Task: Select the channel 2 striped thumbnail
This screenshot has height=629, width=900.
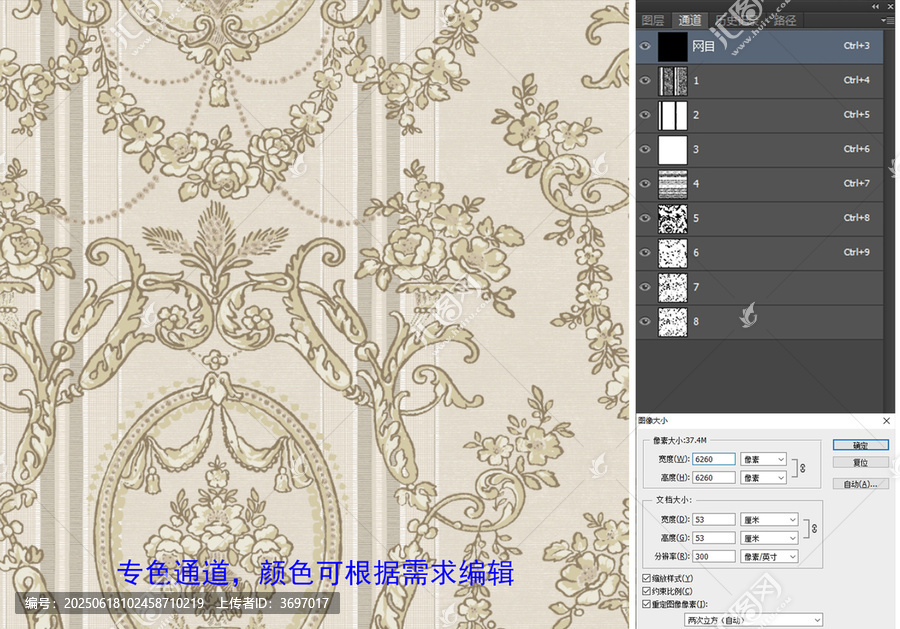Action: click(672, 115)
